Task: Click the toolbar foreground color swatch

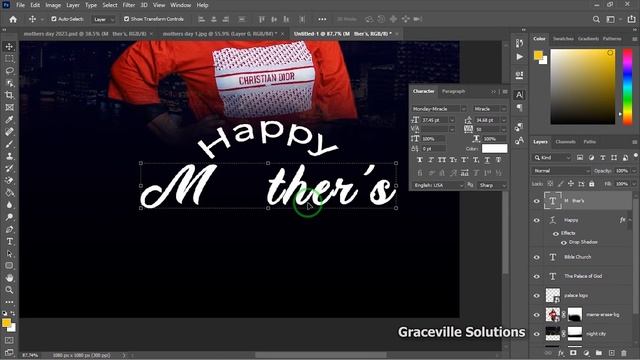Action: pyautogui.click(x=6, y=323)
